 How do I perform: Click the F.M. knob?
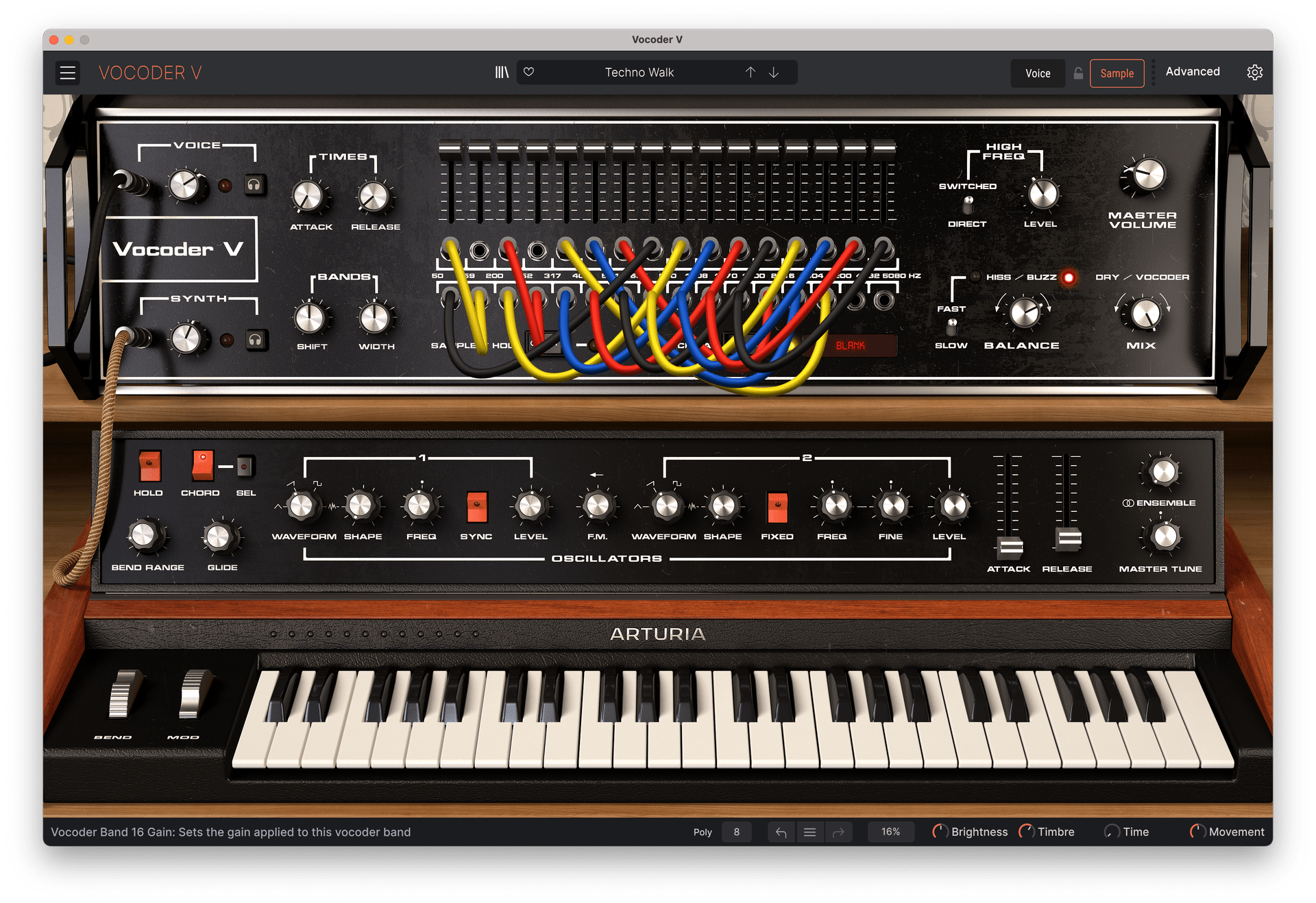tap(597, 506)
